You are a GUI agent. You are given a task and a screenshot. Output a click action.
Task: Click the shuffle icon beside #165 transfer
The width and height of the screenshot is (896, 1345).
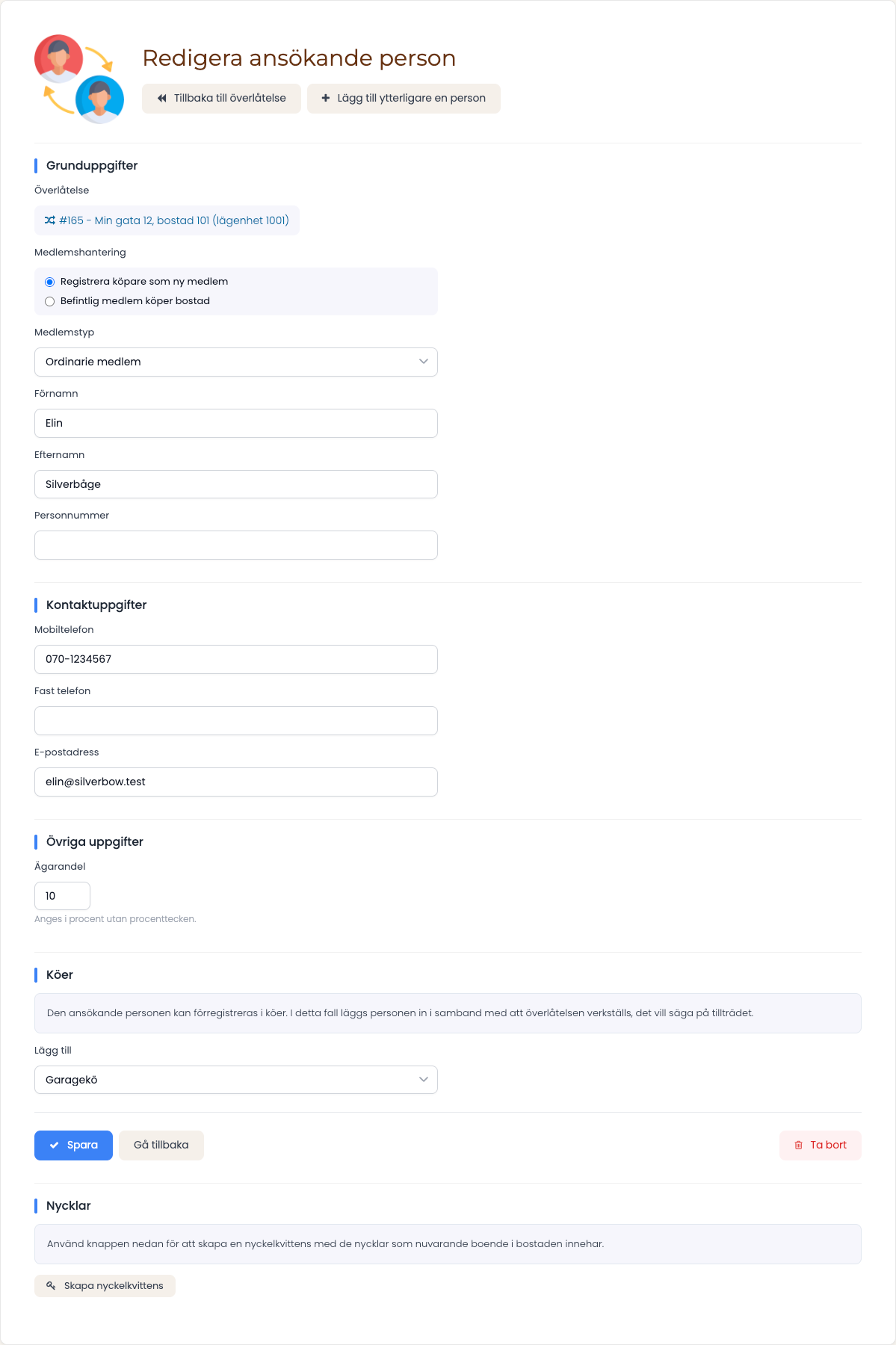[50, 220]
